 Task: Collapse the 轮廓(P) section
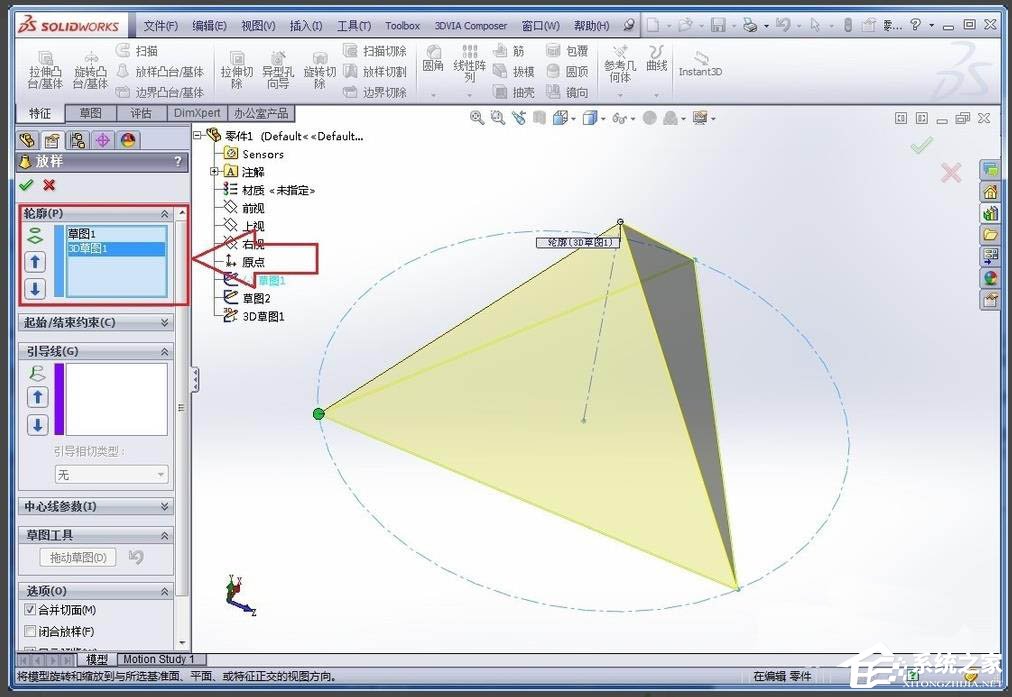click(163, 213)
